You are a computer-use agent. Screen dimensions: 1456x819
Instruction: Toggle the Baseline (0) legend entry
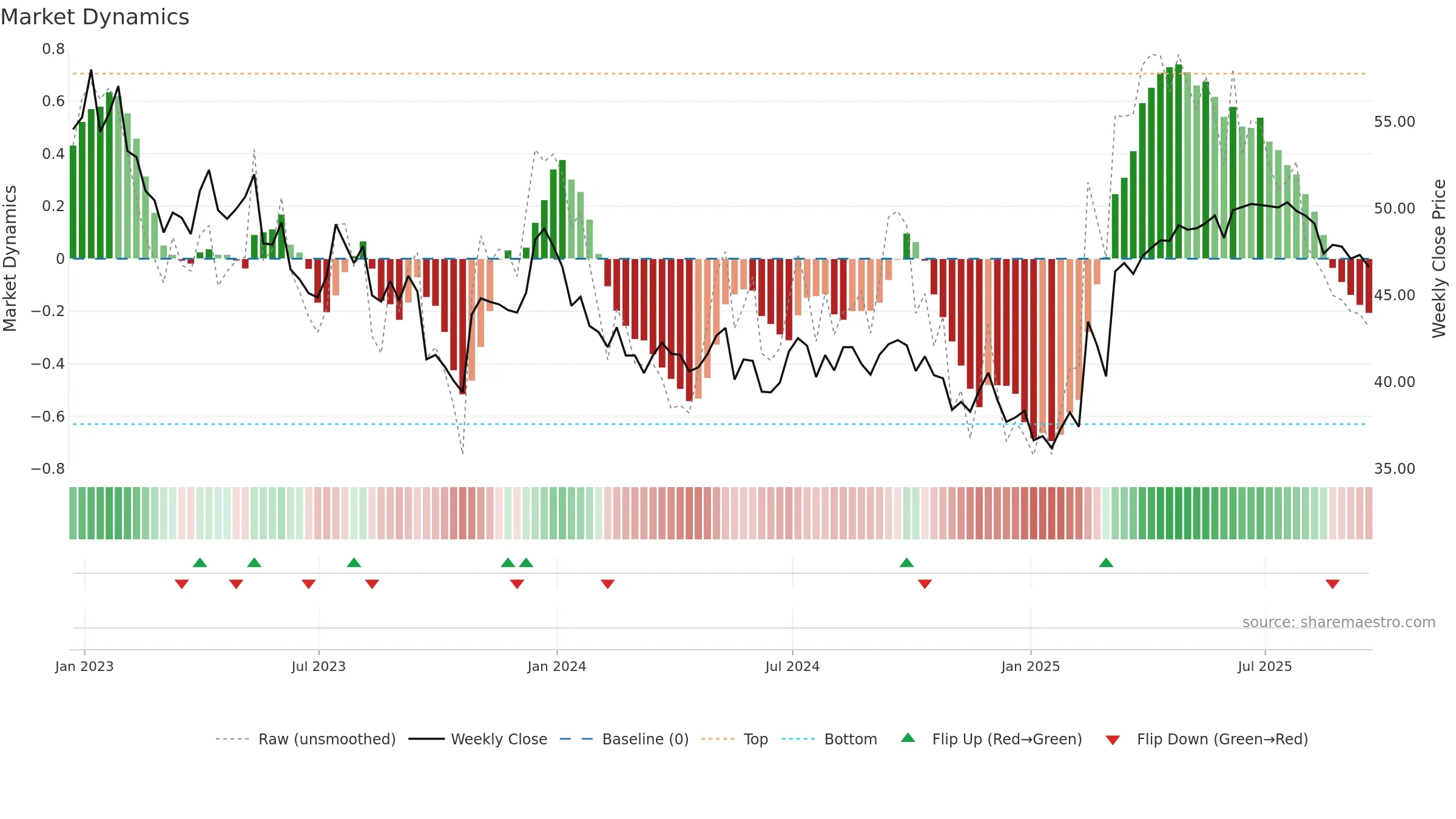coord(624,739)
